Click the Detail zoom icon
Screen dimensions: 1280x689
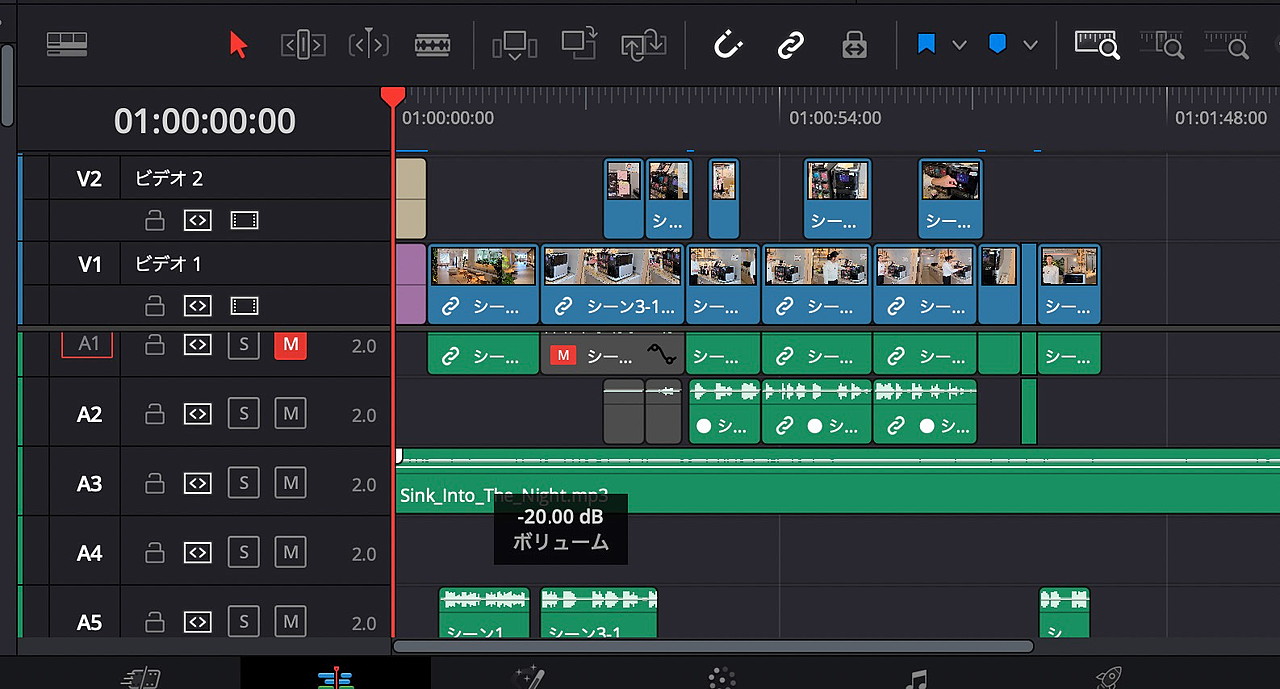(x=1162, y=45)
